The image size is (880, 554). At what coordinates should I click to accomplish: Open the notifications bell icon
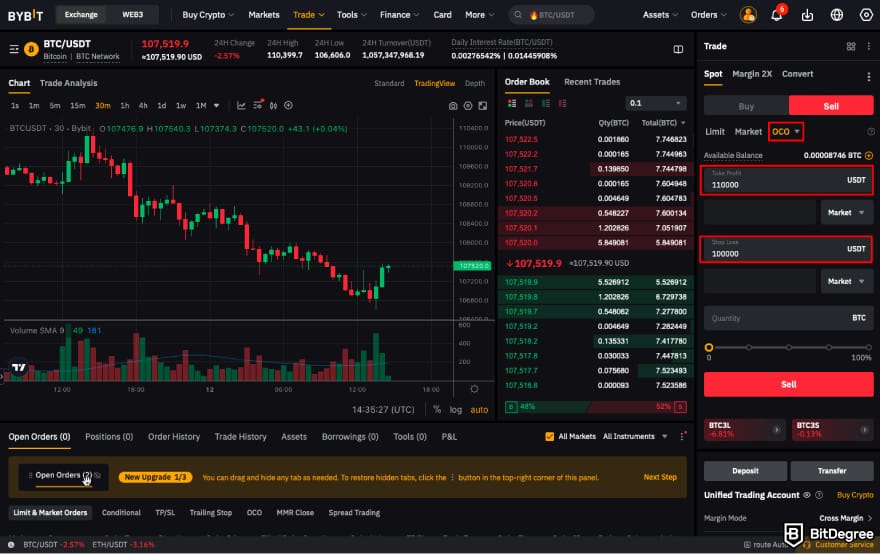(x=777, y=15)
